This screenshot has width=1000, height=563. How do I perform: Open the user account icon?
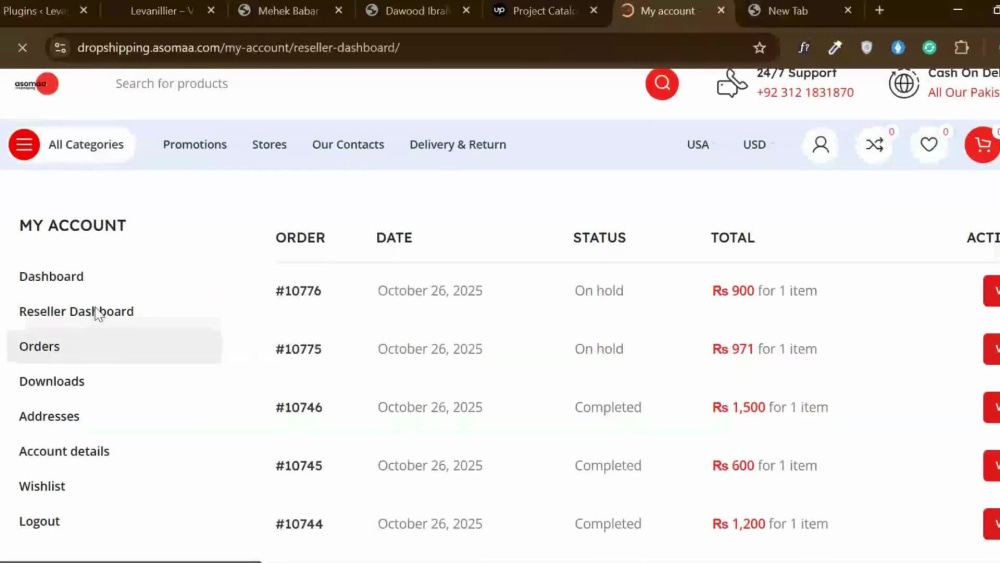(821, 145)
